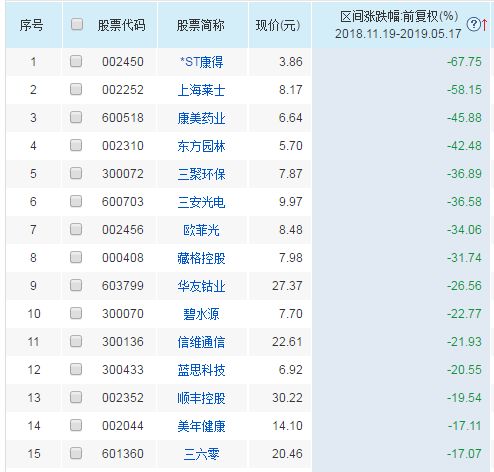Select the change value -42.48
Image resolution: width=494 pixels, height=472 pixels.
coord(464,146)
